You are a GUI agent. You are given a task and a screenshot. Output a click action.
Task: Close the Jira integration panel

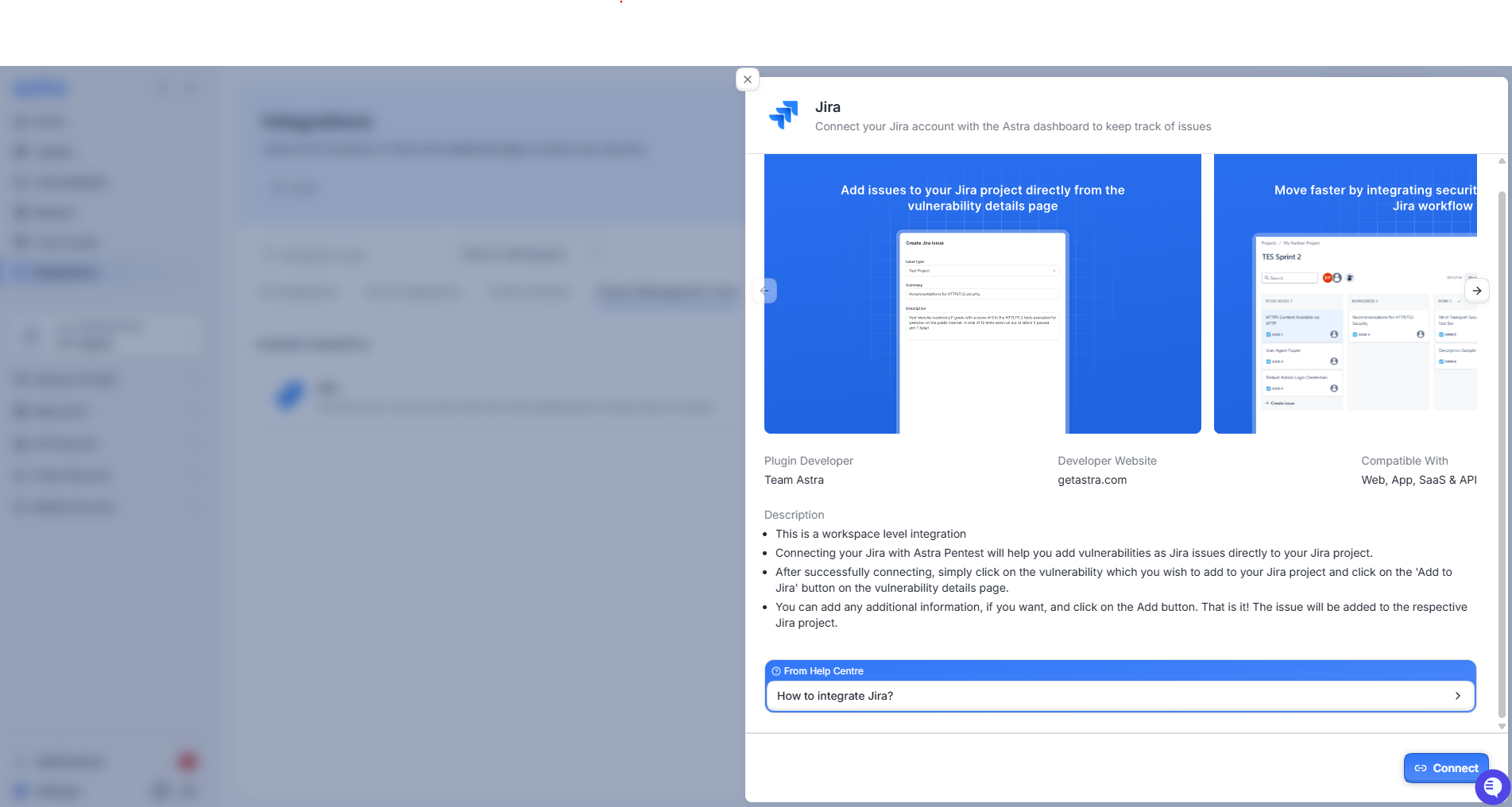(x=748, y=79)
